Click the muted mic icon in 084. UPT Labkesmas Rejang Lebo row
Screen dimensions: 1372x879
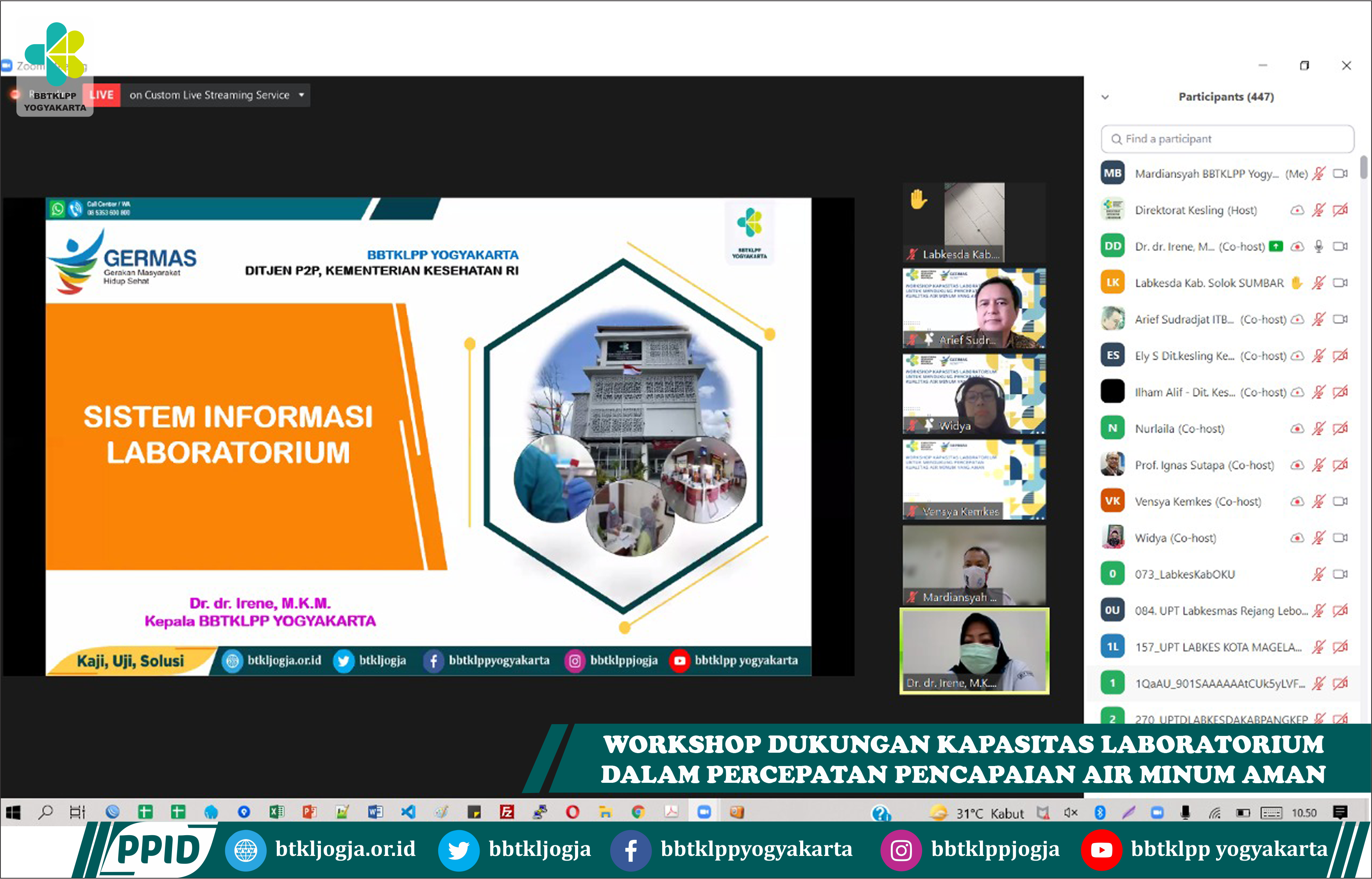pos(1318,611)
